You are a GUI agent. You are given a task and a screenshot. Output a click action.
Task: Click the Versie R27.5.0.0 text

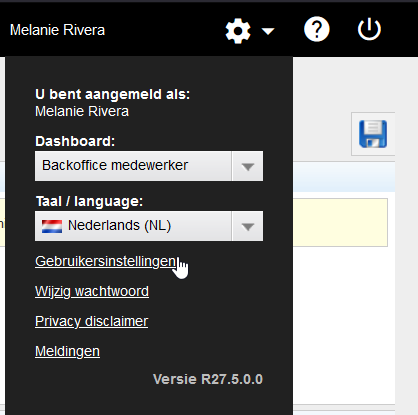click(208, 379)
